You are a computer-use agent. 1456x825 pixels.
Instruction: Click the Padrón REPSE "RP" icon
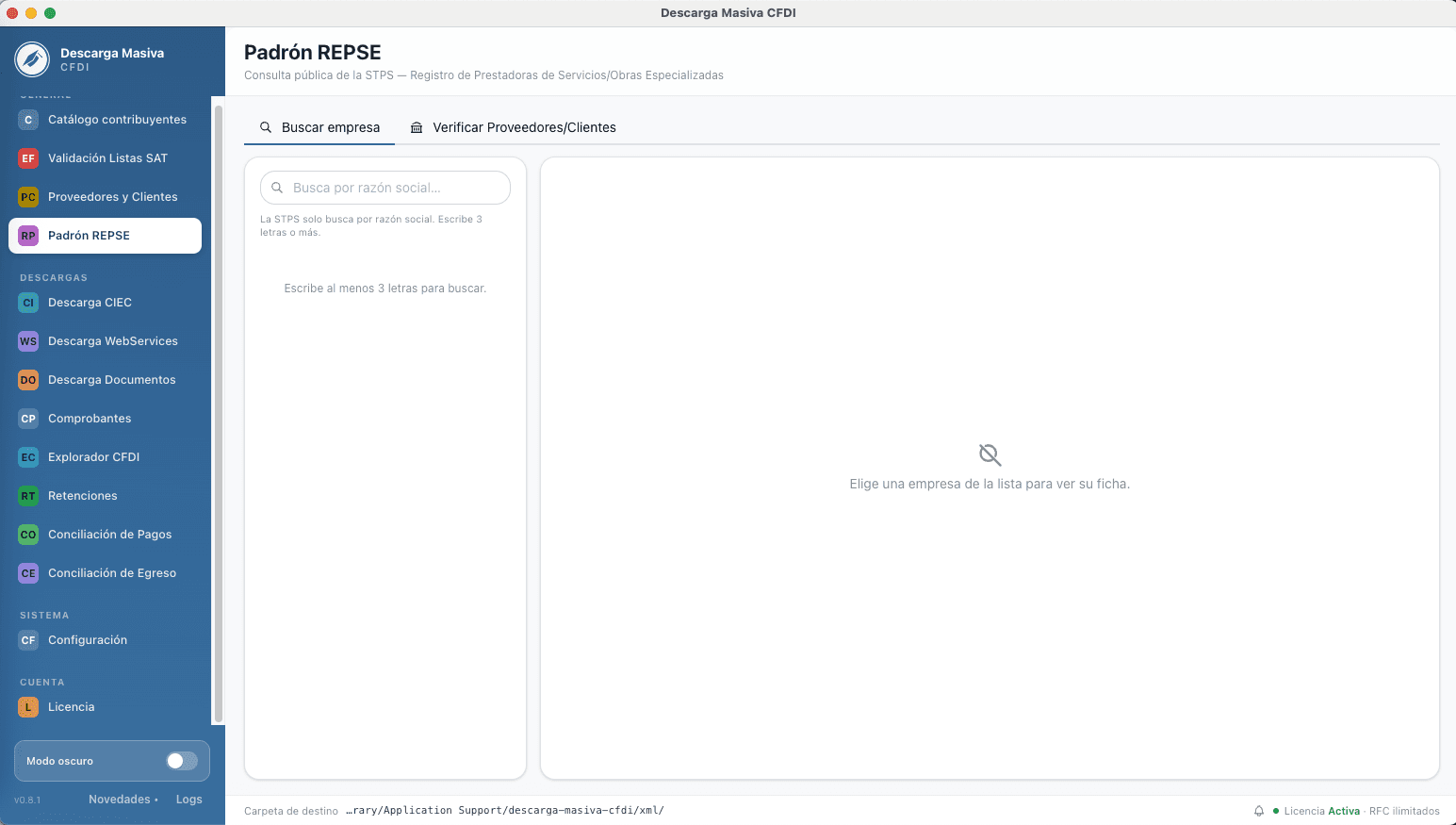(x=28, y=236)
